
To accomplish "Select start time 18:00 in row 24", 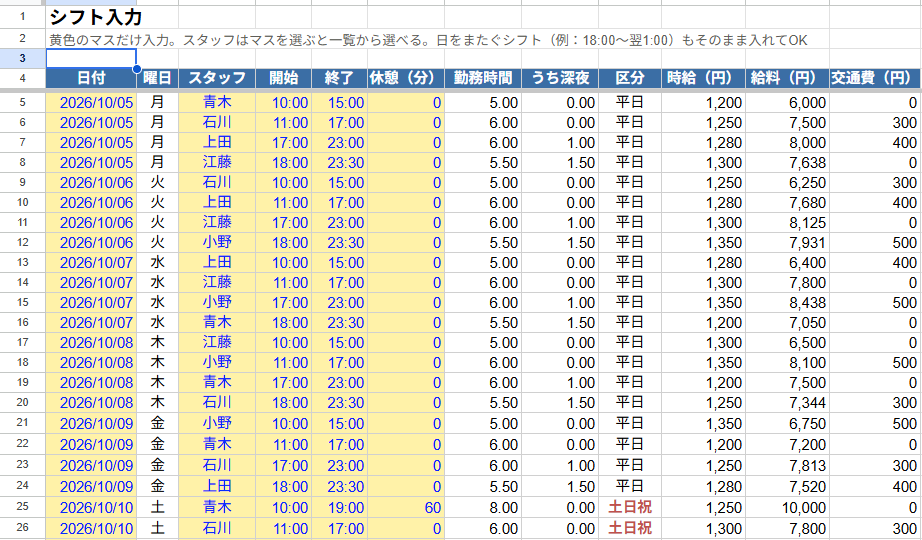I will (283, 486).
